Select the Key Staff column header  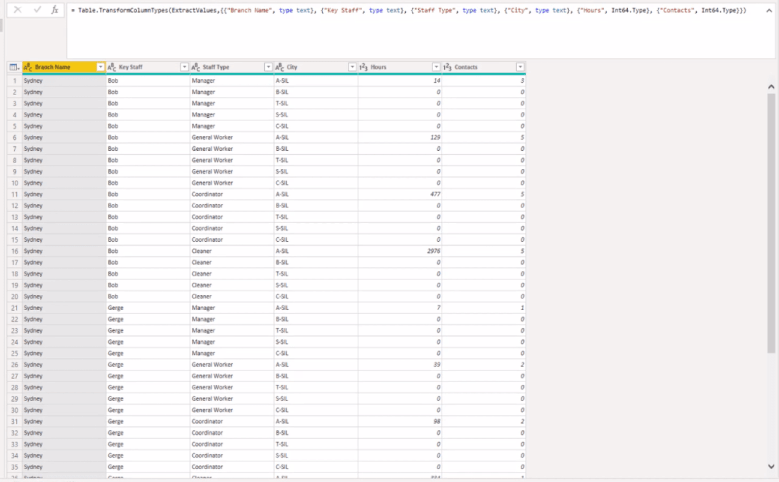(x=148, y=67)
